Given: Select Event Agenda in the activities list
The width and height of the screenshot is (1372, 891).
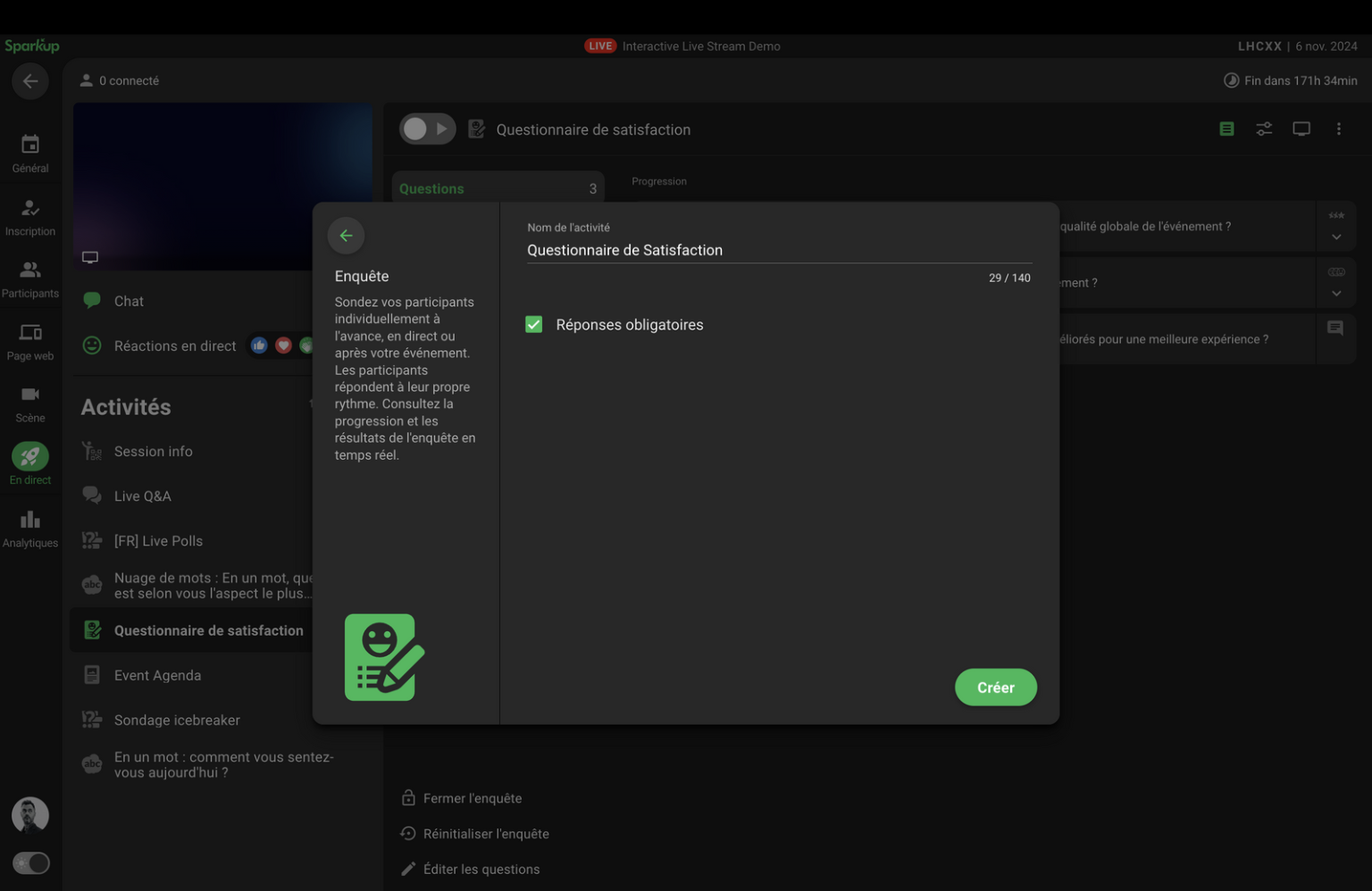Looking at the screenshot, I should [x=157, y=676].
